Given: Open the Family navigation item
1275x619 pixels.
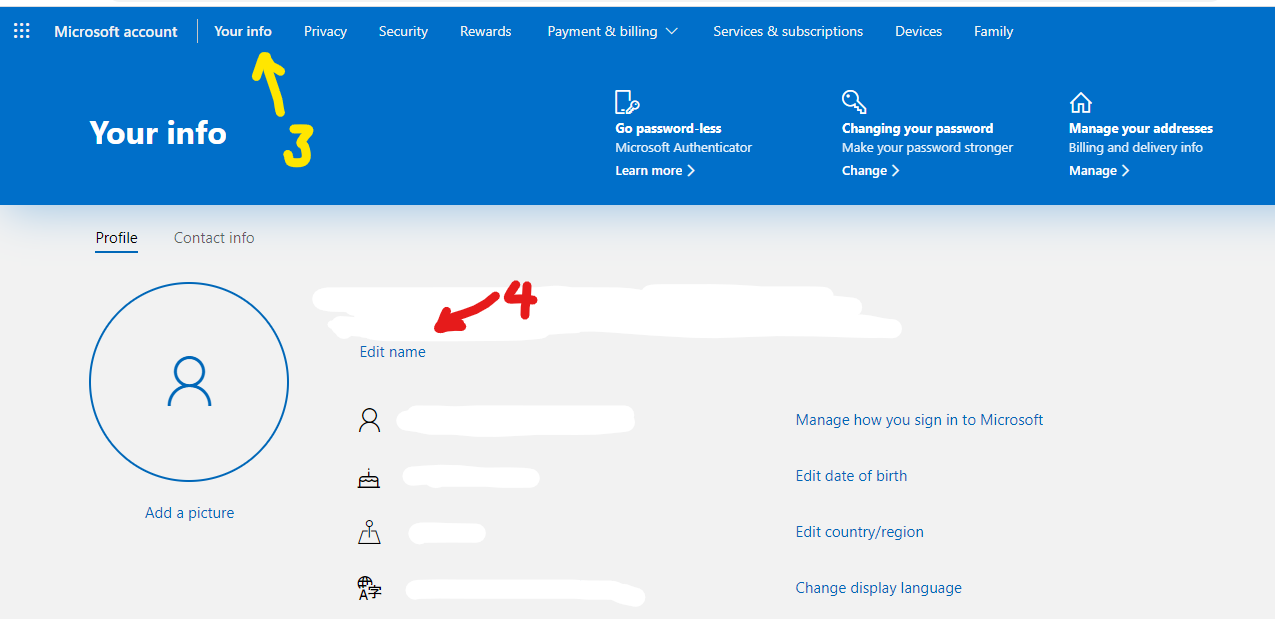Looking at the screenshot, I should [x=994, y=31].
